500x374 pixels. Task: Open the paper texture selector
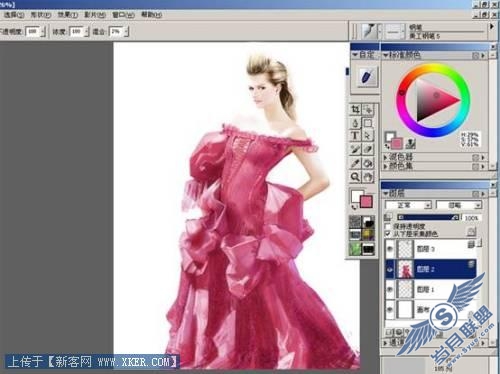click(x=355, y=222)
